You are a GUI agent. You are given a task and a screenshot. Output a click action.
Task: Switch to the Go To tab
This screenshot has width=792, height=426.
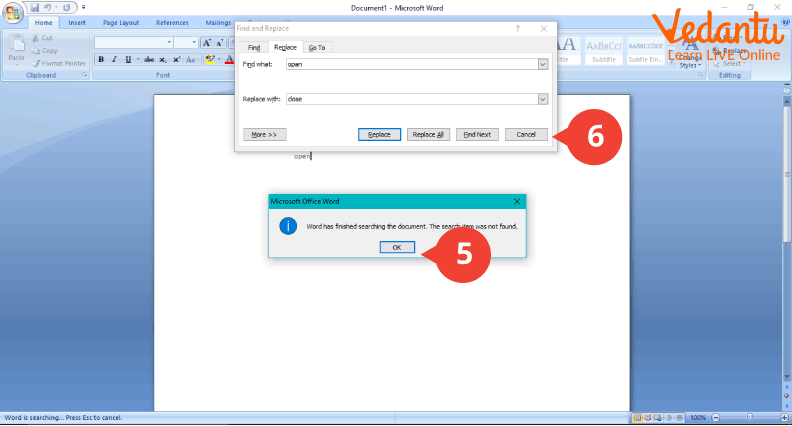pos(316,47)
